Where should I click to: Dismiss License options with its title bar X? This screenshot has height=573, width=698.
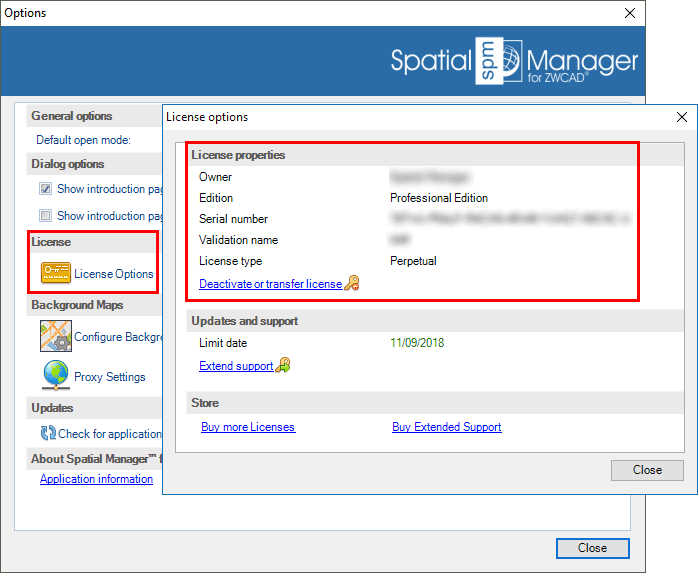[681, 117]
